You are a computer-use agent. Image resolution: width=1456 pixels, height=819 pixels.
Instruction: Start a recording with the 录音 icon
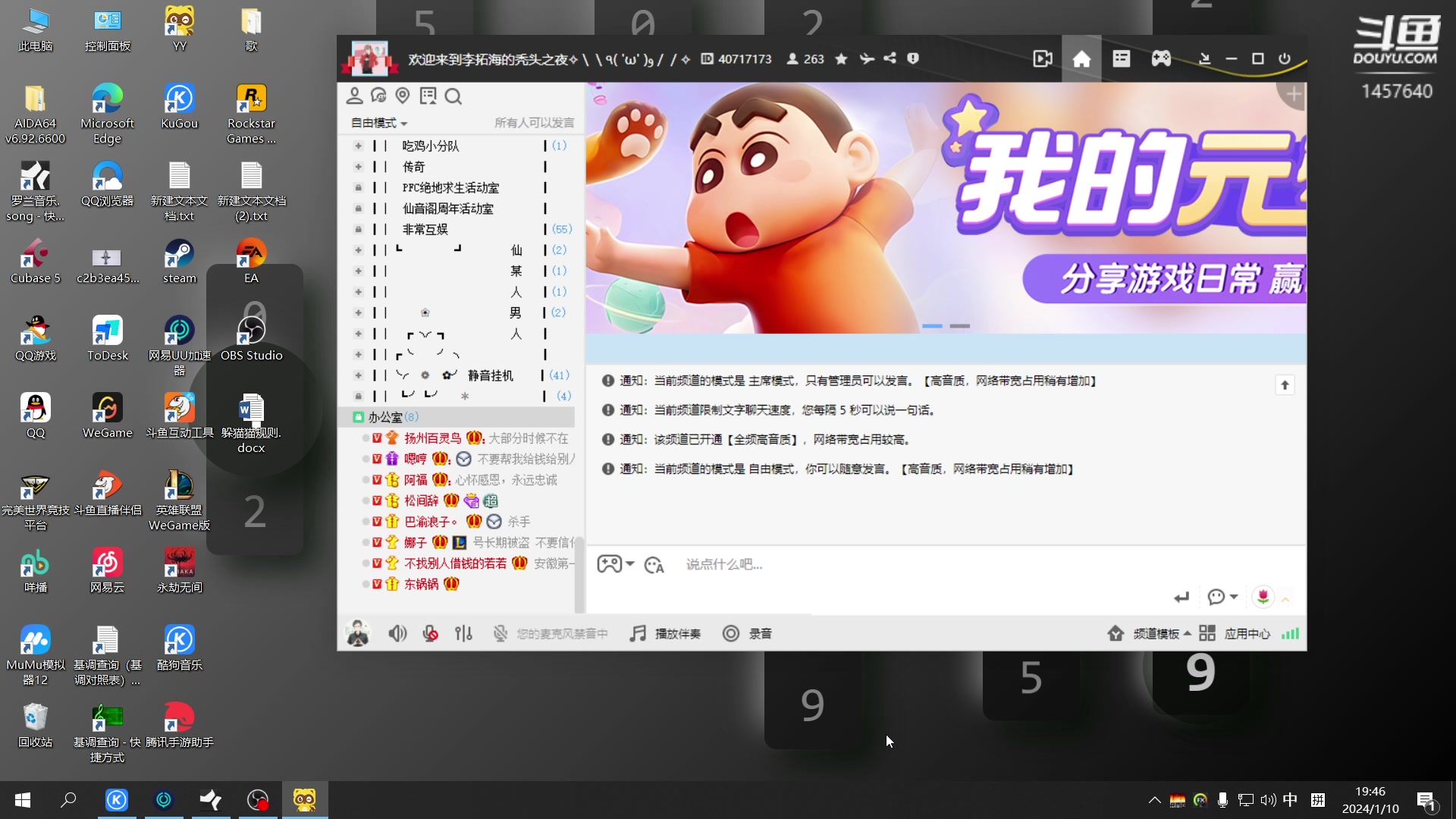point(731,633)
